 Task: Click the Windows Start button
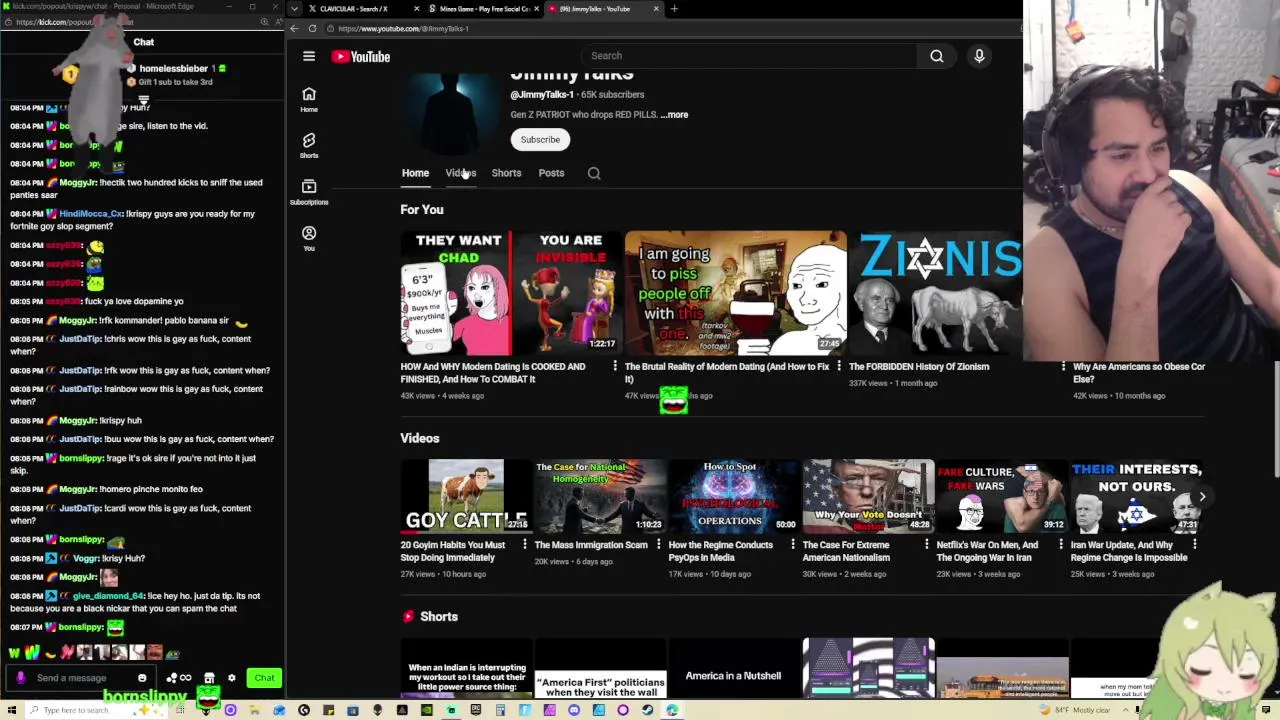[x=11, y=710]
